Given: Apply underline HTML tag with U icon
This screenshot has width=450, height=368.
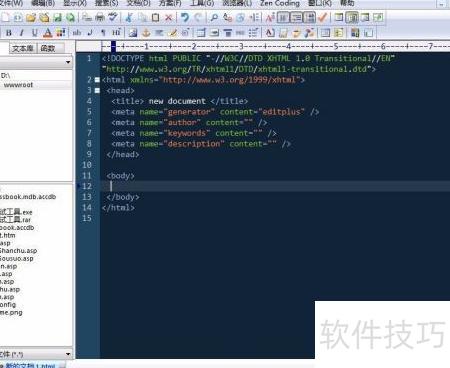Looking at the screenshot, I should tap(35, 33).
